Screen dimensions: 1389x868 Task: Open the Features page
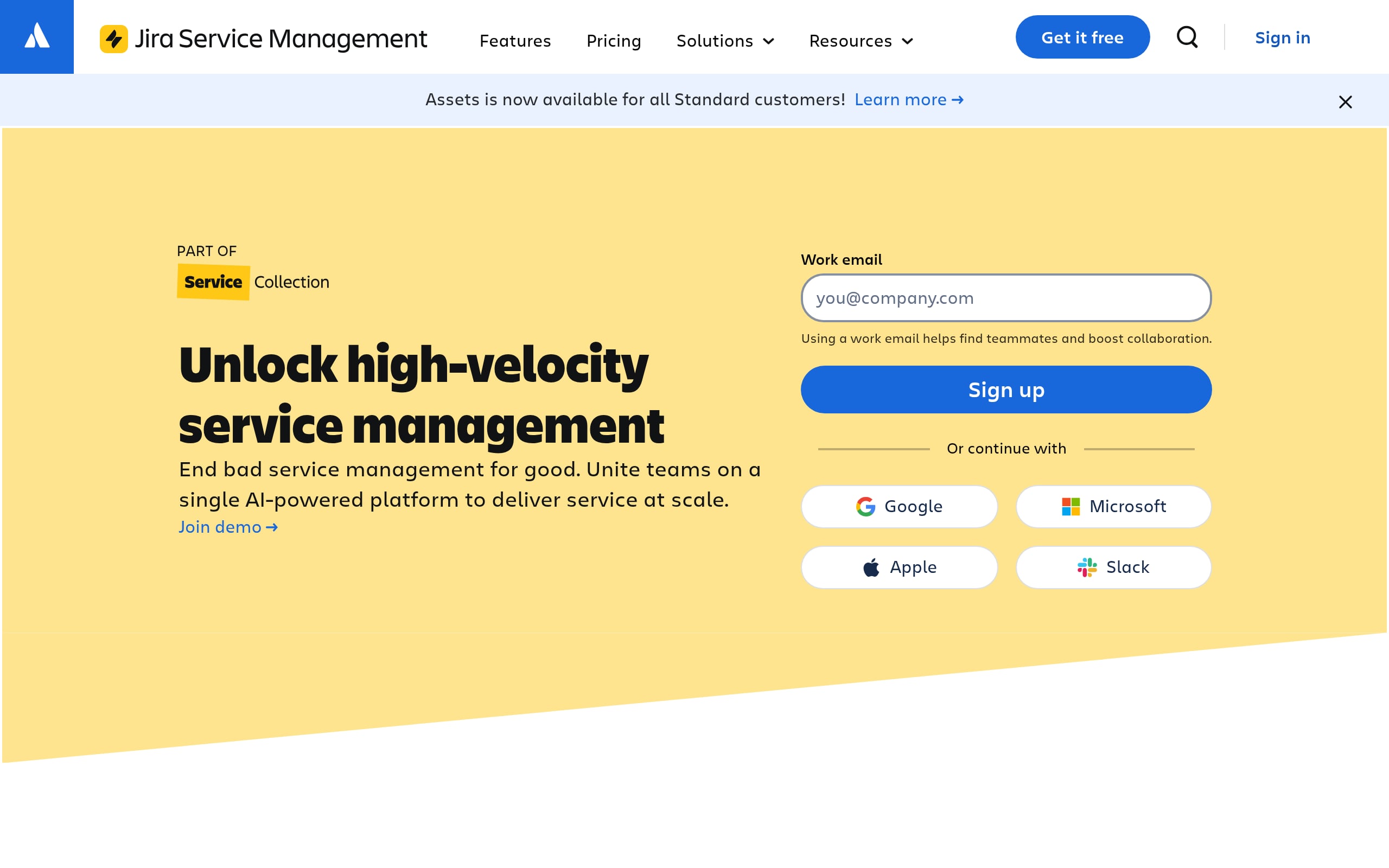(x=515, y=41)
